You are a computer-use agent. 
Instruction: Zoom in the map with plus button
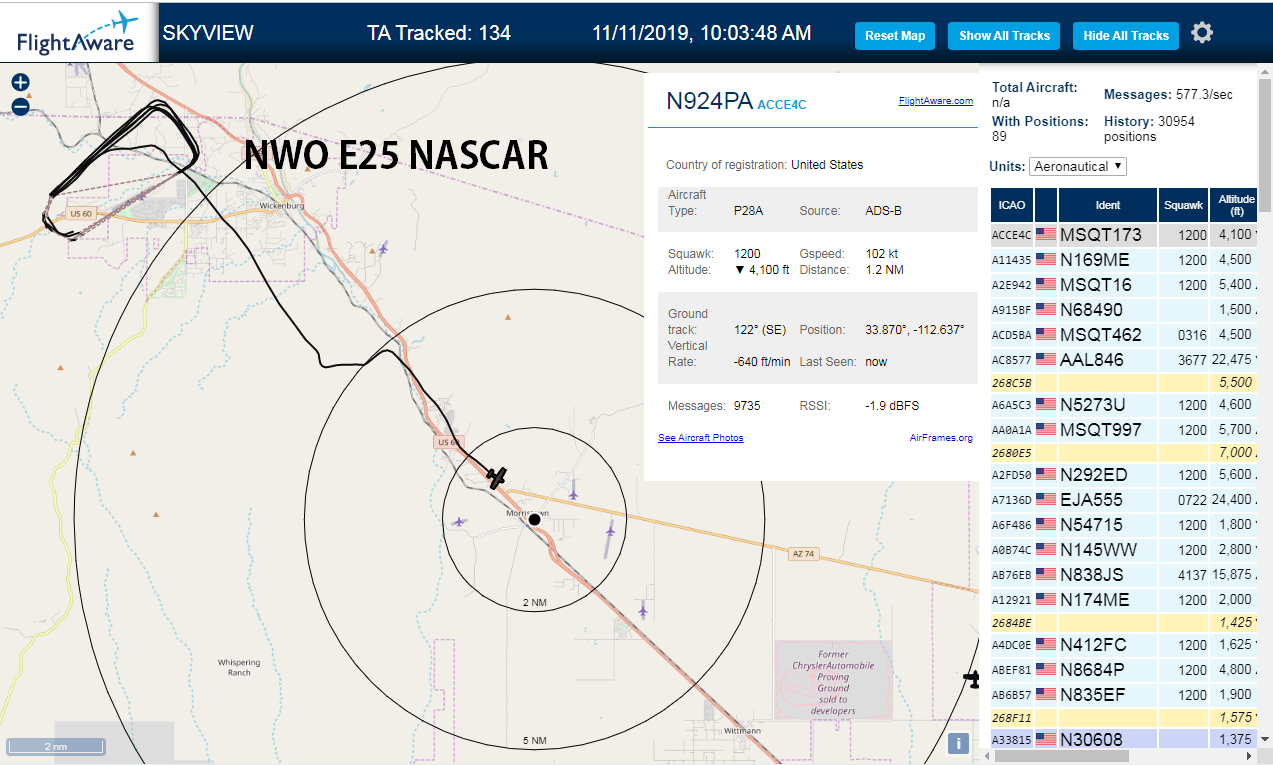[x=20, y=83]
